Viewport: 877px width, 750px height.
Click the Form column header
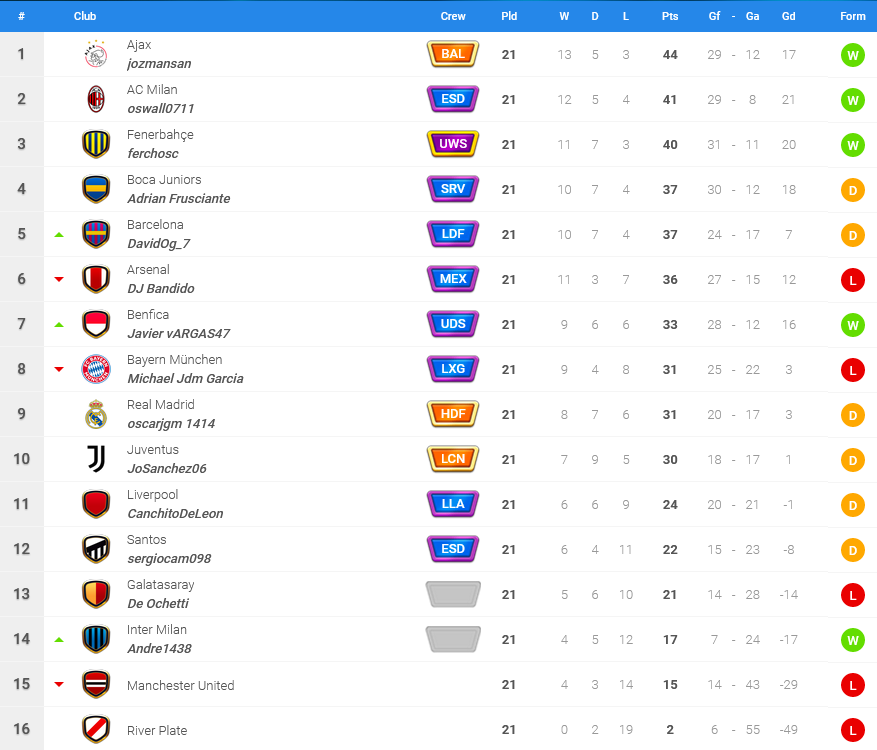point(852,16)
